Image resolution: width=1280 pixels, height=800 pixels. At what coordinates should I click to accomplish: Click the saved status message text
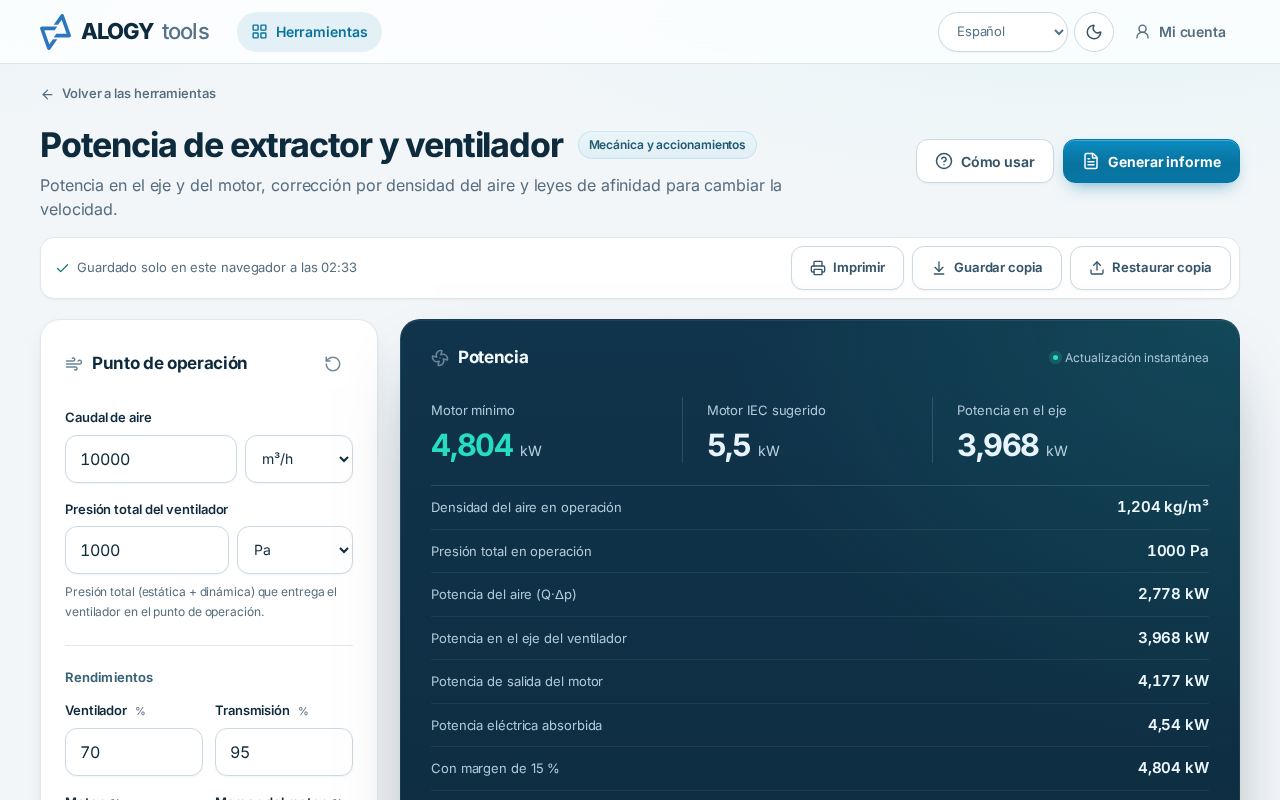tap(217, 268)
